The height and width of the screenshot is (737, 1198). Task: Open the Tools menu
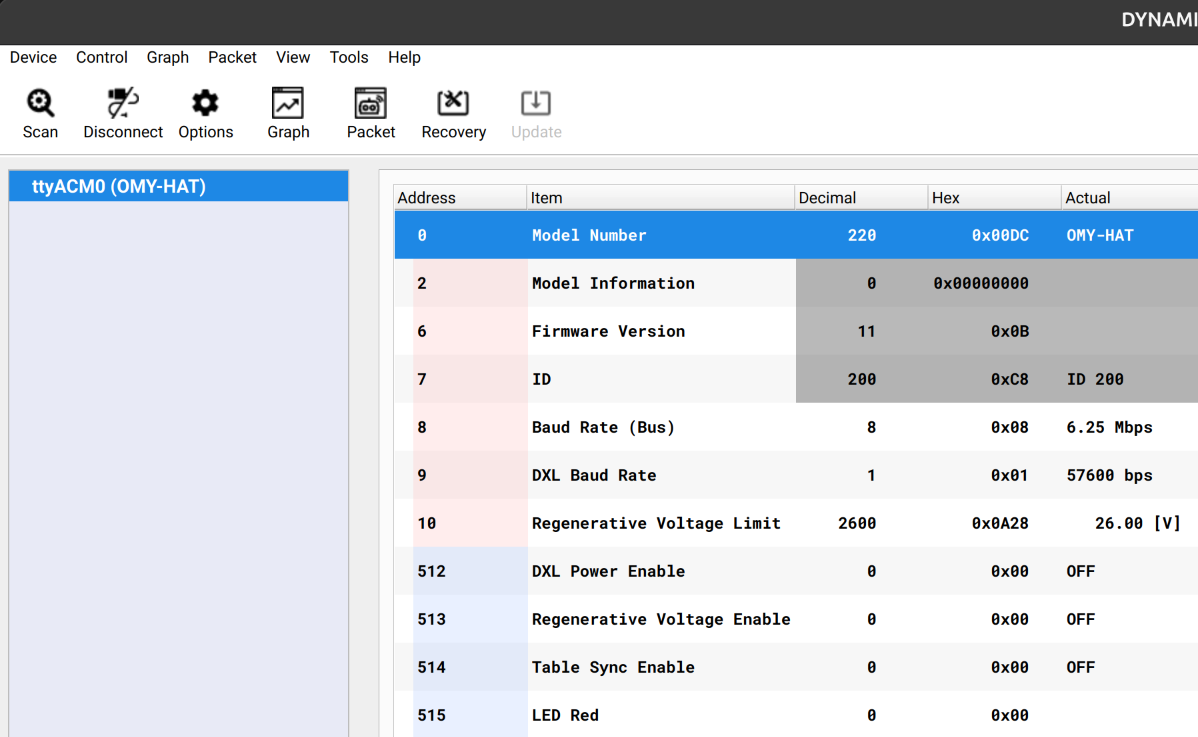coord(348,57)
